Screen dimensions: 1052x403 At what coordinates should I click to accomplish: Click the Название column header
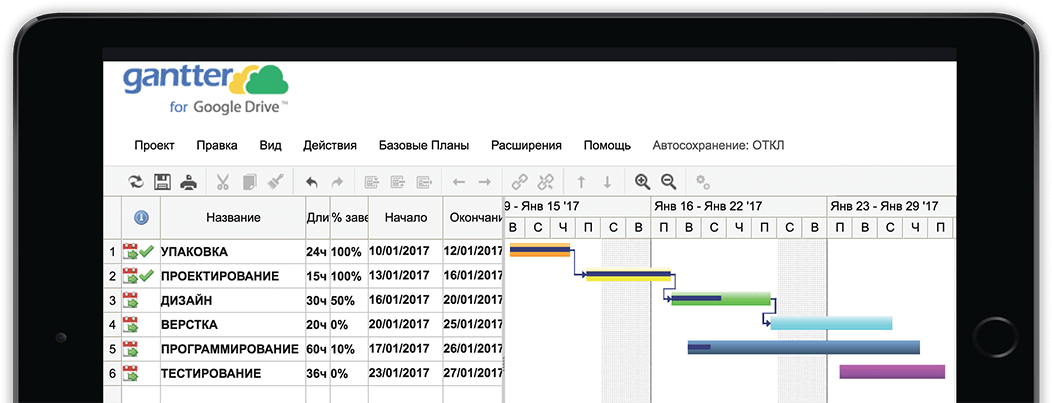pos(233,217)
